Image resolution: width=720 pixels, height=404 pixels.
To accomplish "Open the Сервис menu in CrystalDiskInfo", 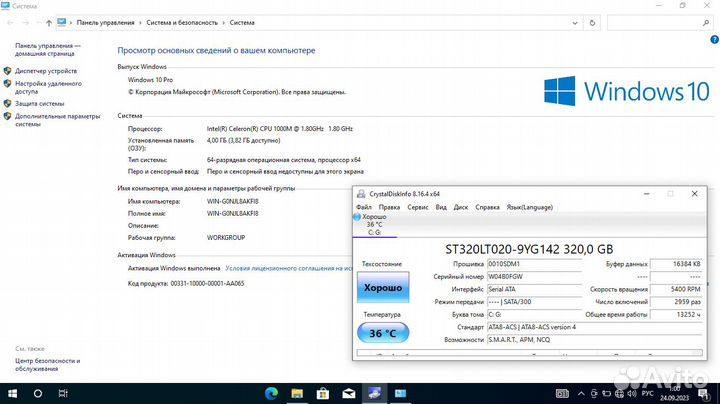I will (418, 207).
